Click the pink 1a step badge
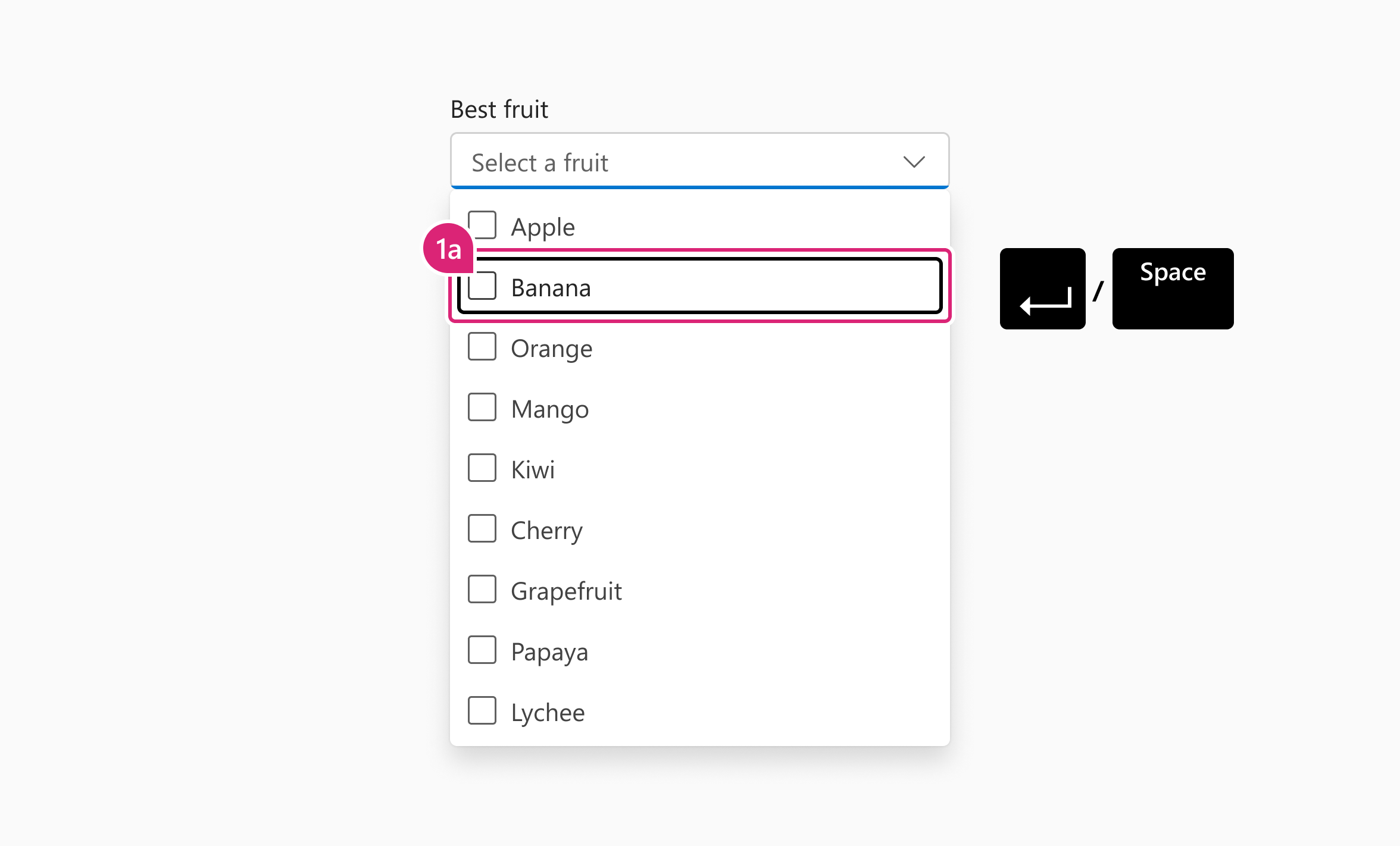Screen dimensions: 1400x846 point(448,250)
